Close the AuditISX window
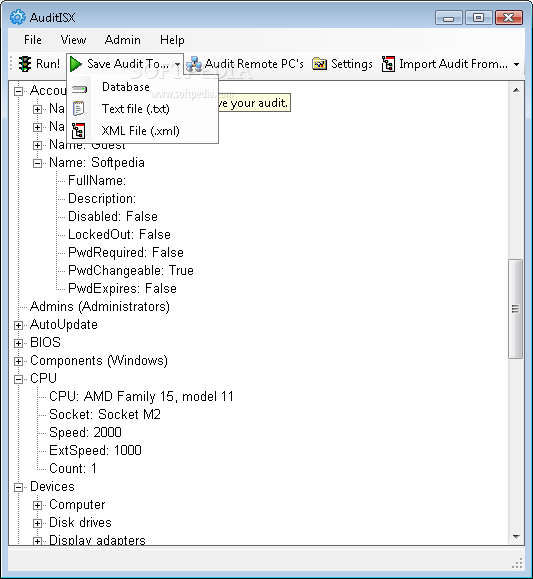 509,17
